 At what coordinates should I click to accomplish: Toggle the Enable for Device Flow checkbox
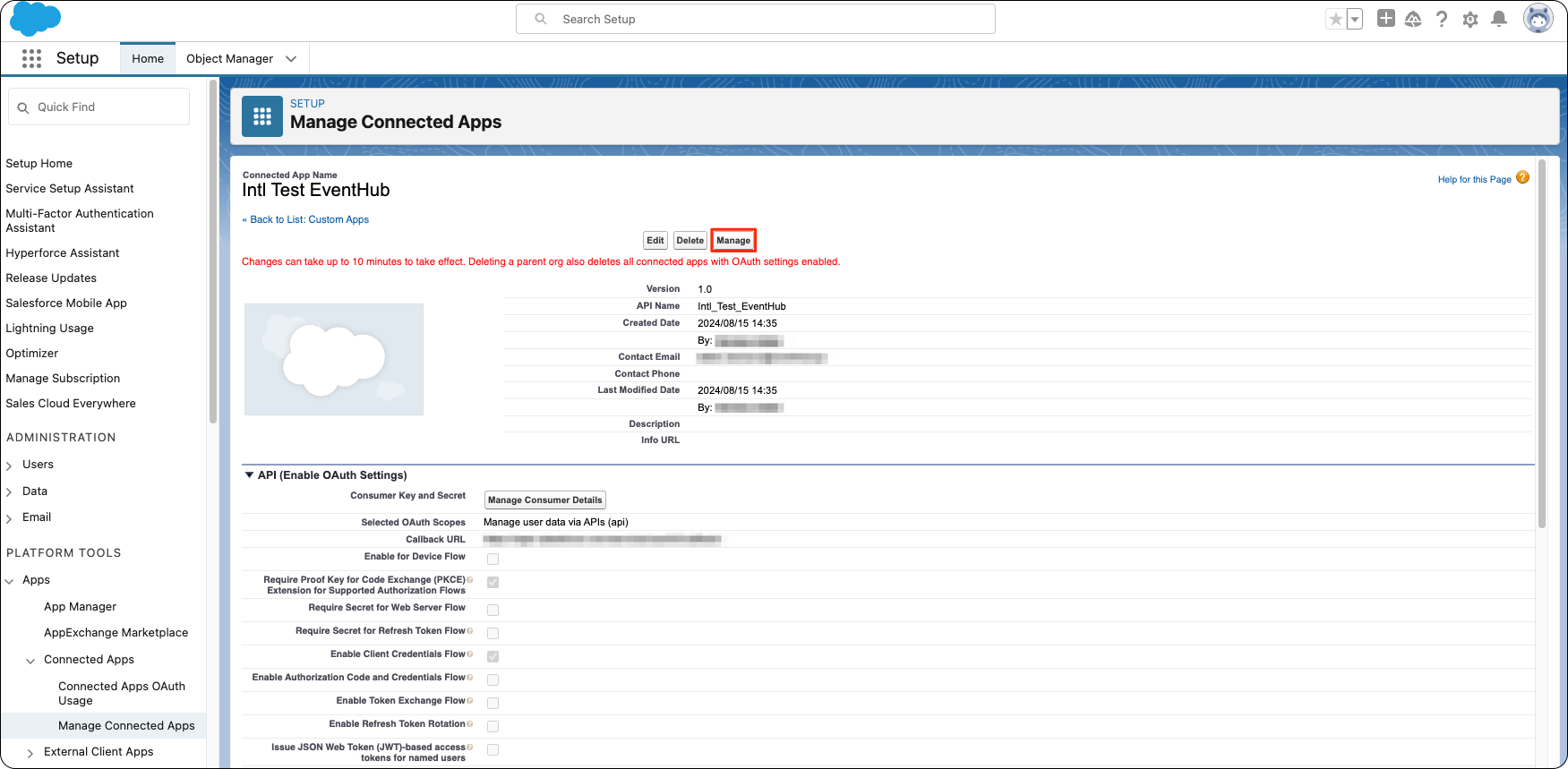click(493, 559)
